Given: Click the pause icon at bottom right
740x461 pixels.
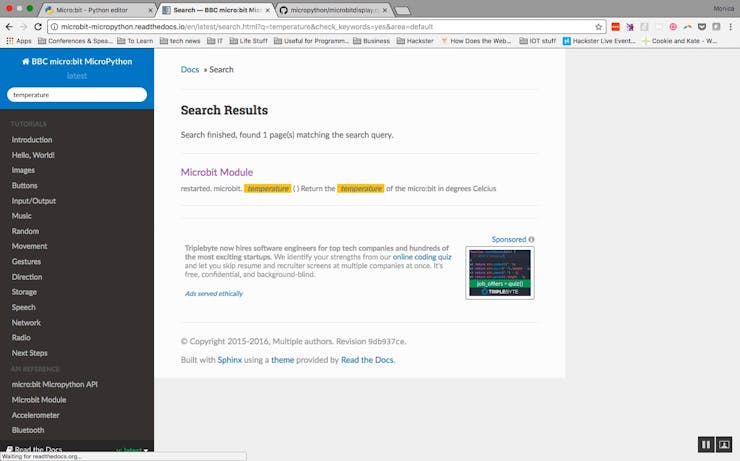Looking at the screenshot, I should point(706,444).
